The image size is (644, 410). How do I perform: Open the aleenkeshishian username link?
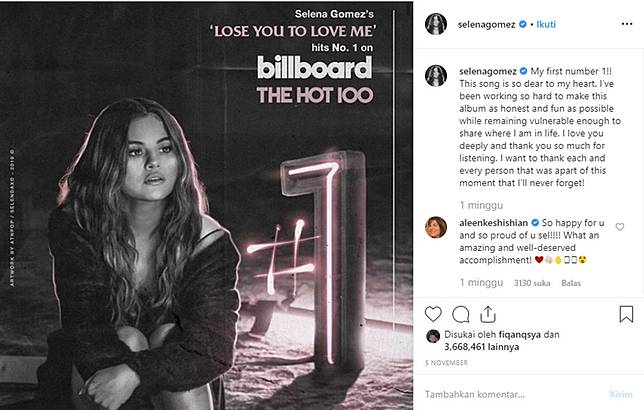pos(491,222)
